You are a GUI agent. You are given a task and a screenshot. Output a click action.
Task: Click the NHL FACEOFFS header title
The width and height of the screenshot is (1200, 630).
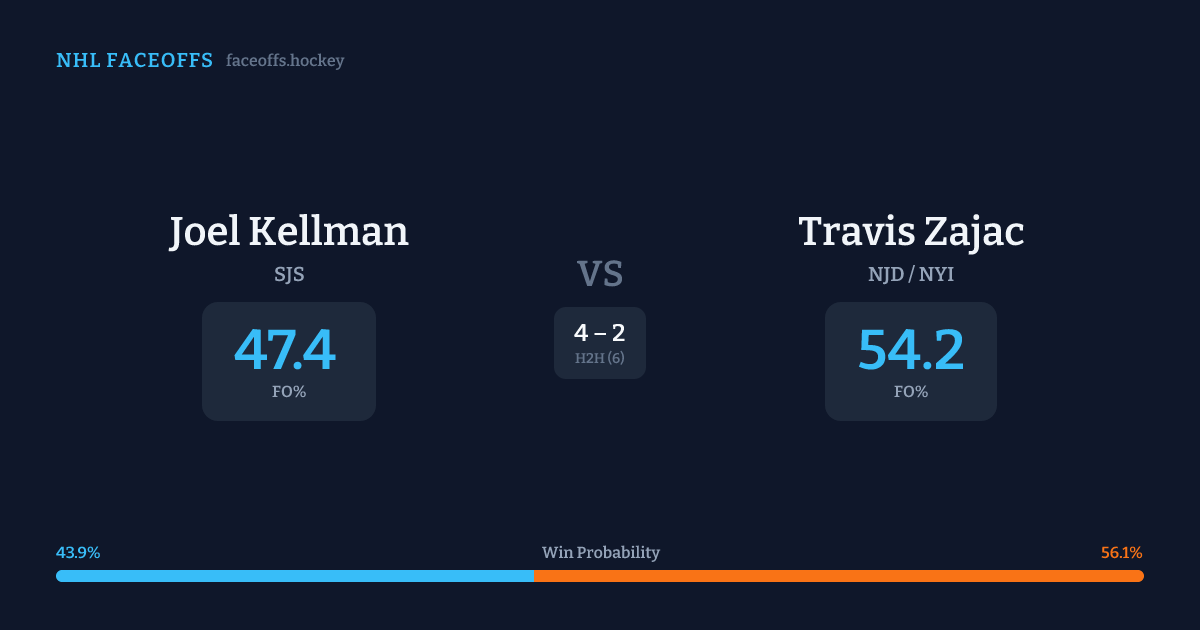click(x=134, y=61)
